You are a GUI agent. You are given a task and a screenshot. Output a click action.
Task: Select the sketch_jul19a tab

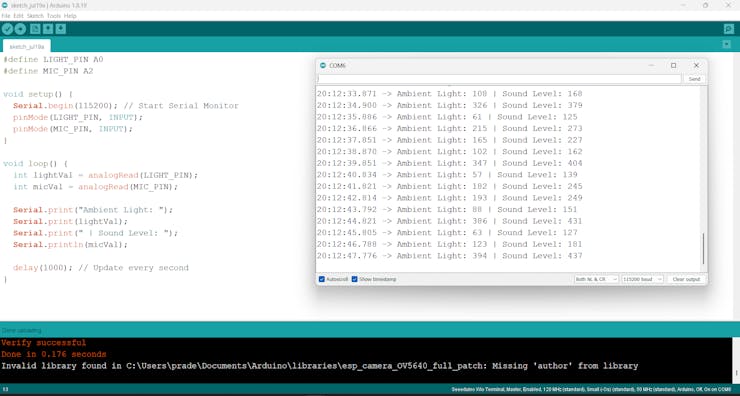coord(27,46)
